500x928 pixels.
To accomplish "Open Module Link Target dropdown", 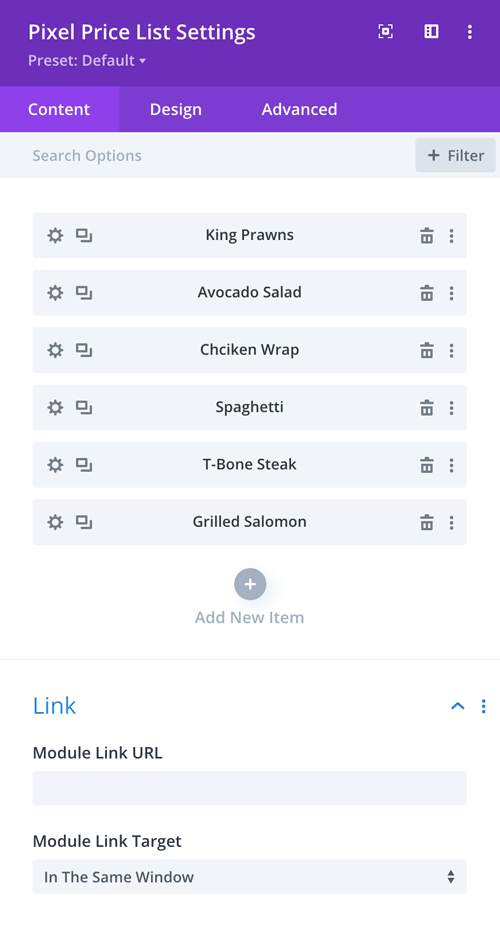I will (250, 877).
